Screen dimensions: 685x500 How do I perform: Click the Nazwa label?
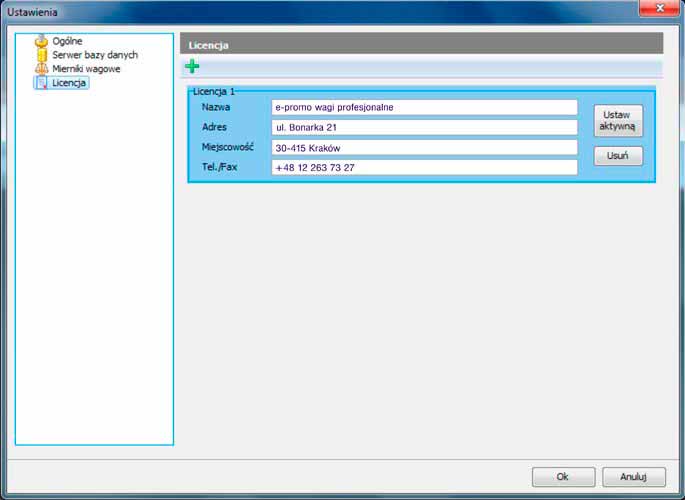pyautogui.click(x=216, y=107)
